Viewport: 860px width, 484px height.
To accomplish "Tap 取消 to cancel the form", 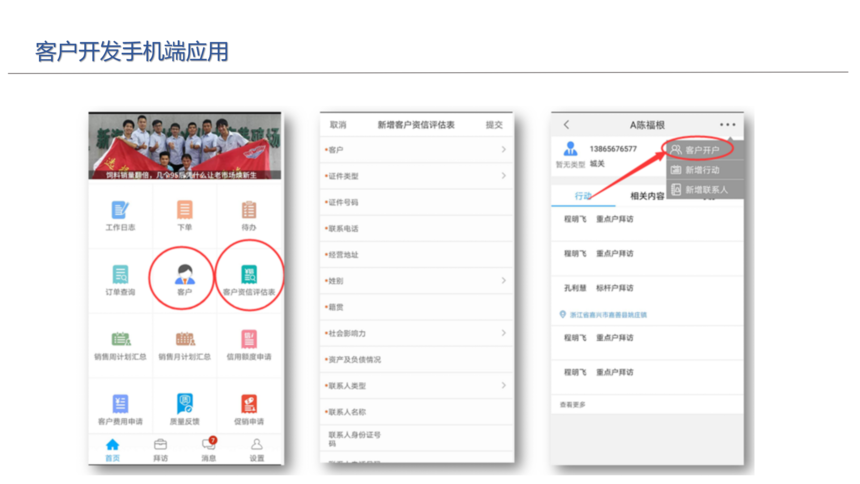I will pyautogui.click(x=338, y=125).
